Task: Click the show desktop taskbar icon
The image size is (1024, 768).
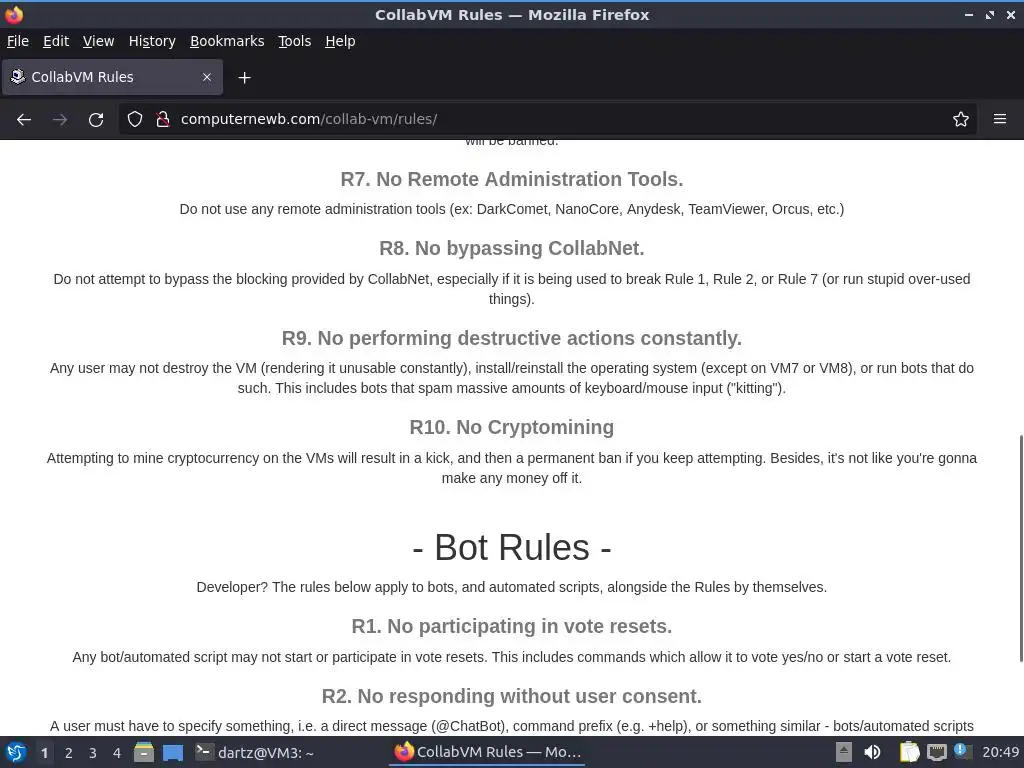Action: 172,753
